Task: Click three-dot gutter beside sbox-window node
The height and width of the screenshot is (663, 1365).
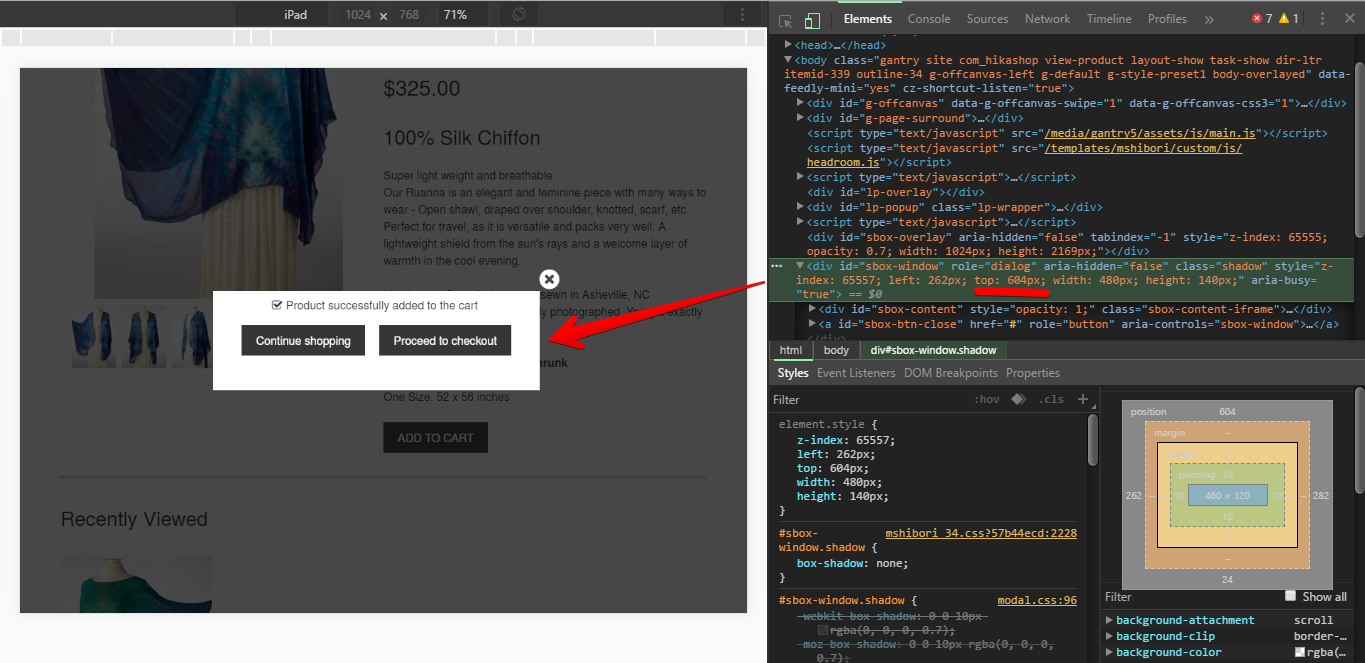Action: 777,266
